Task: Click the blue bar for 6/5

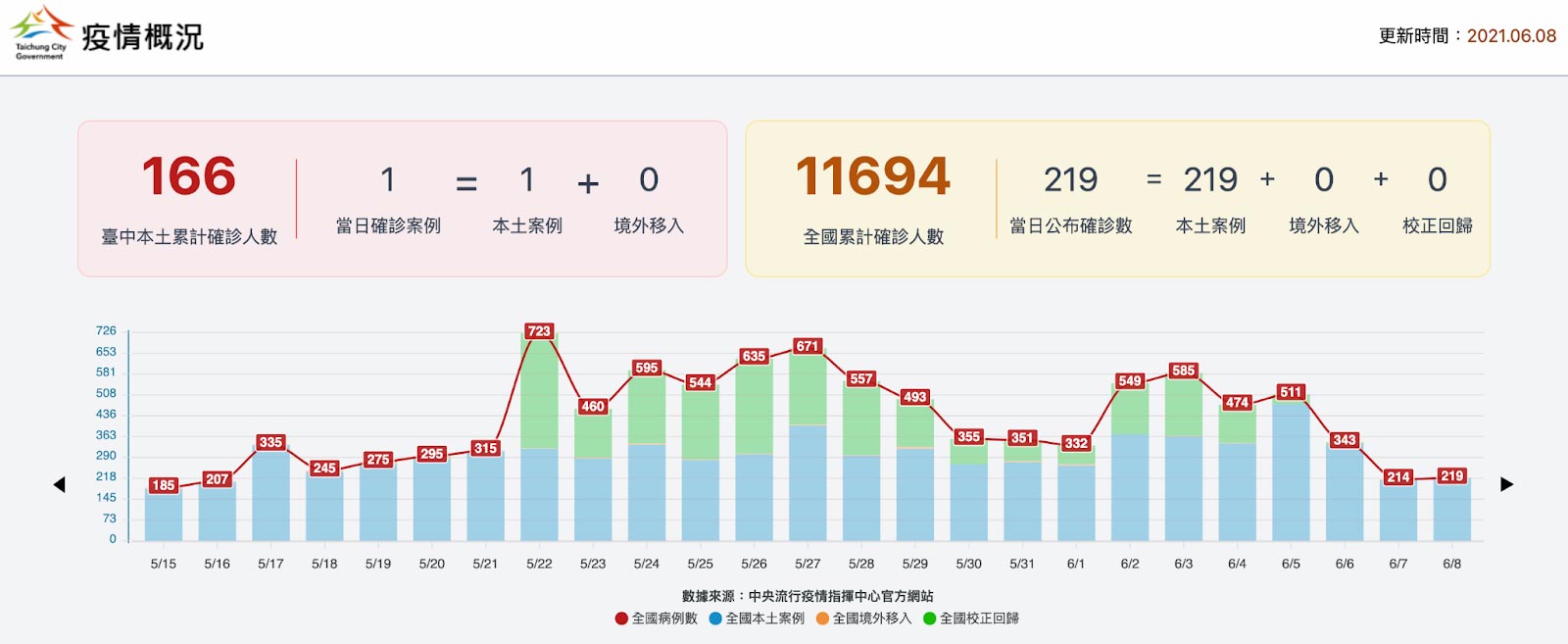Action: pyautogui.click(x=1291, y=471)
